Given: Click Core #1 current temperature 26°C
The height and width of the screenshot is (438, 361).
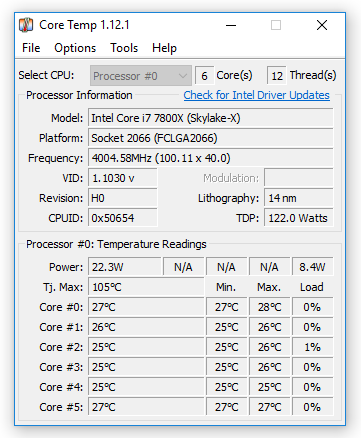Looking at the screenshot, I should coord(146,327).
